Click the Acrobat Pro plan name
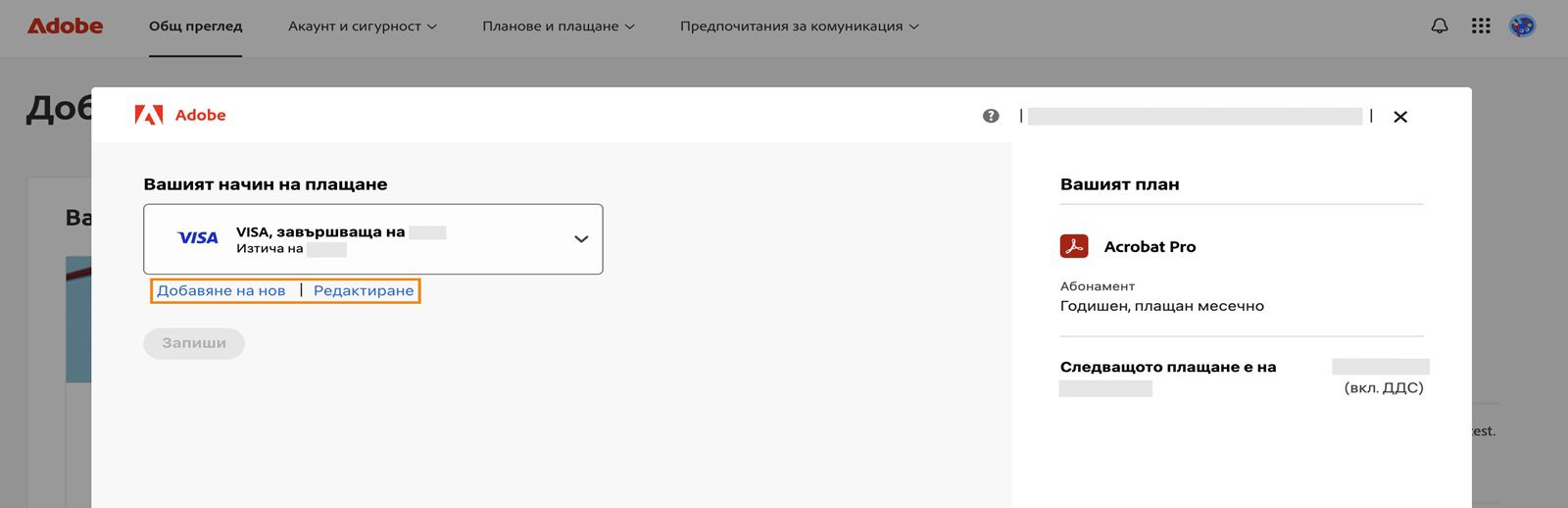This screenshot has height=508, width=1568. (1150, 247)
